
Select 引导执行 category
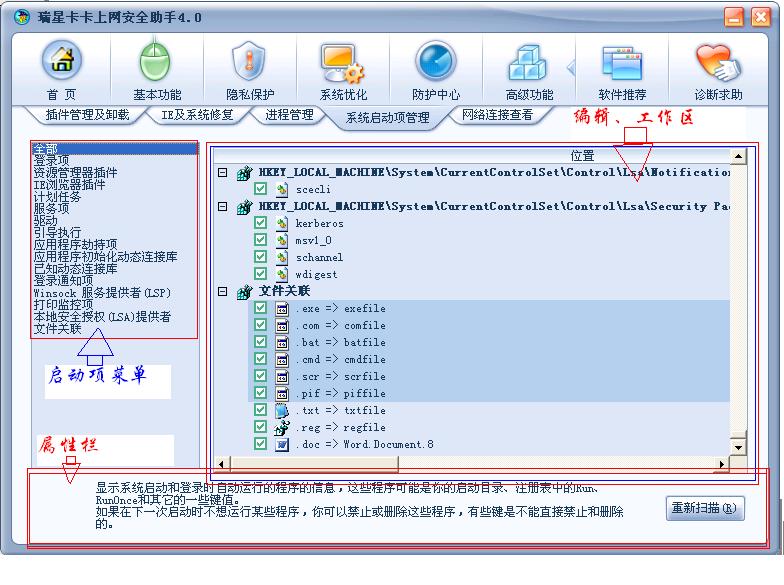57,232
